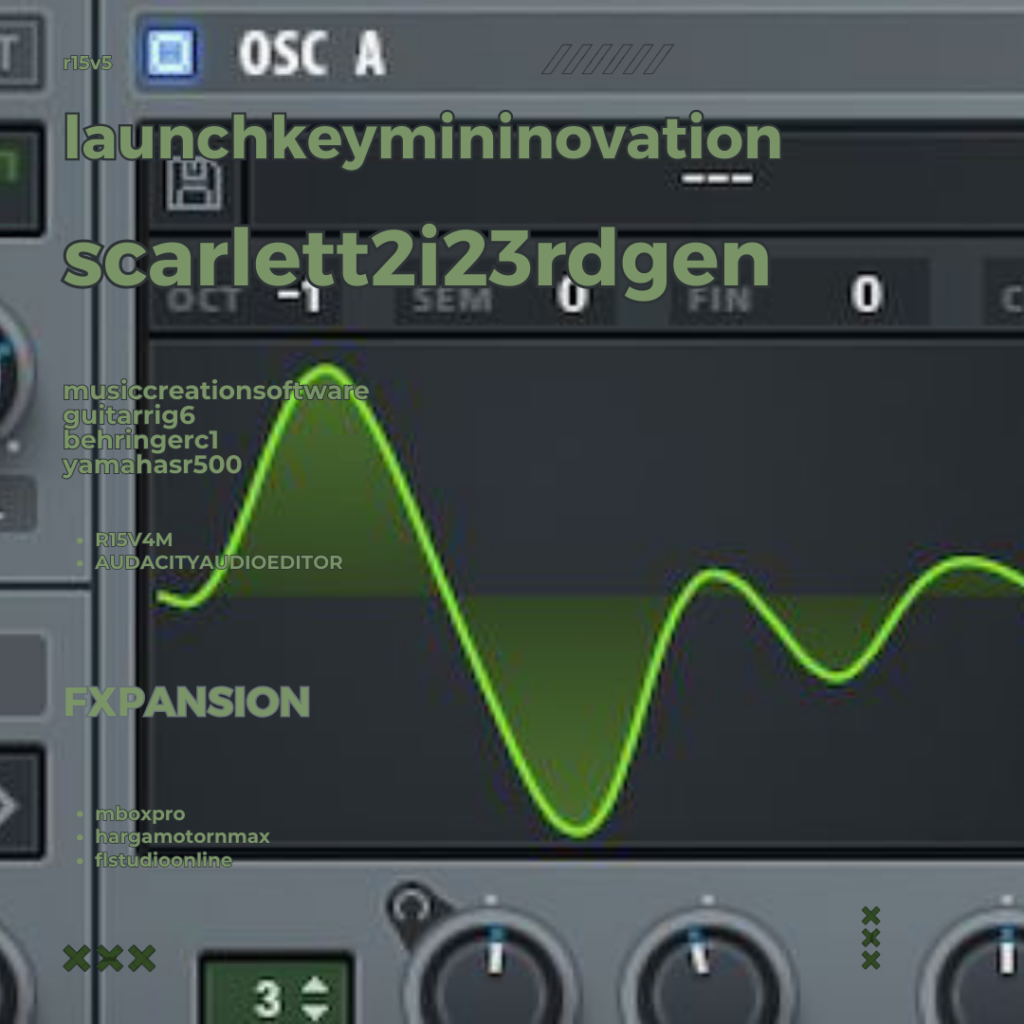Screen dimensions: 1024x1024
Task: Increase unison voices with up arrow
Action: [315, 985]
